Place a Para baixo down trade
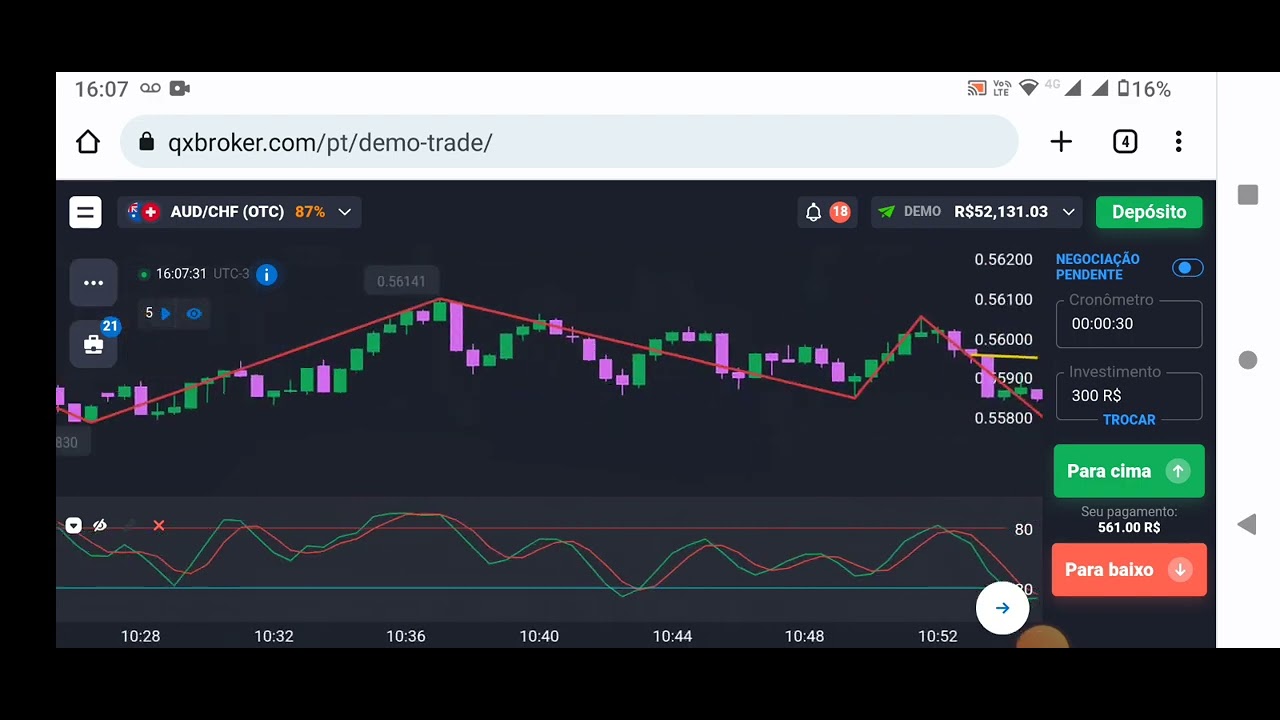The height and width of the screenshot is (720, 1280). pos(1129,570)
